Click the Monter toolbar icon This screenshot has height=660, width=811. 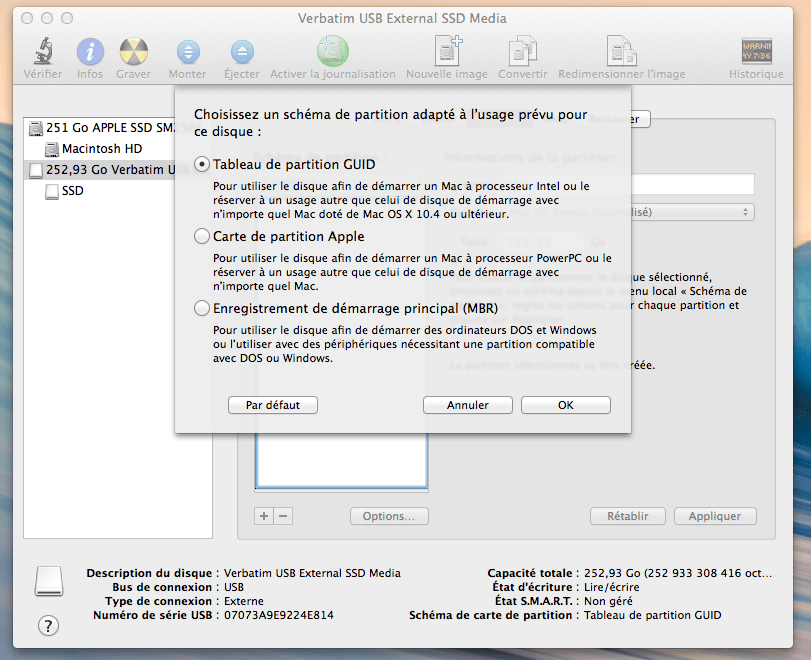pos(188,52)
